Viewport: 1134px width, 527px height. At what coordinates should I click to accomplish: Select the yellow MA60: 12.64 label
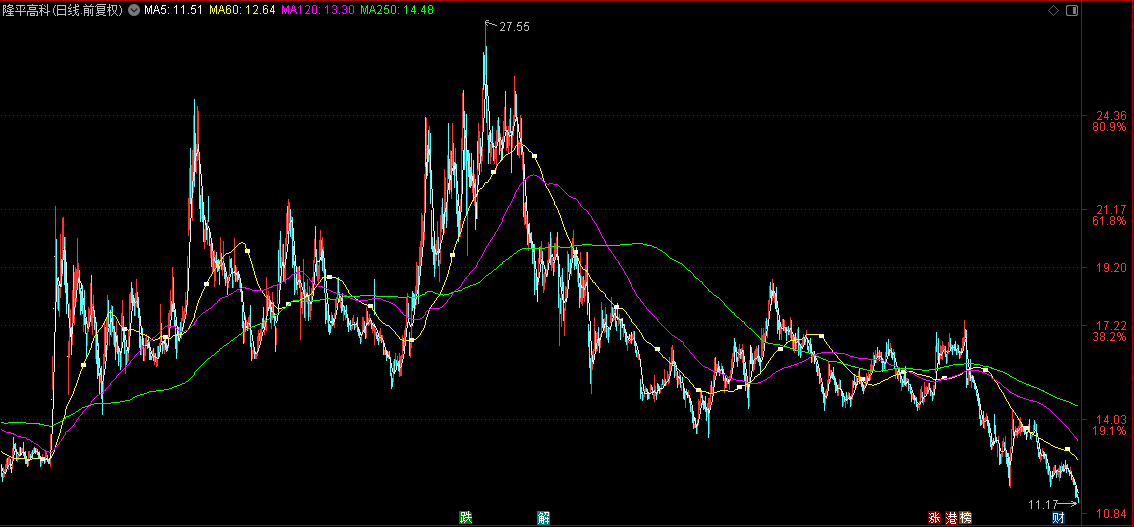242,10
